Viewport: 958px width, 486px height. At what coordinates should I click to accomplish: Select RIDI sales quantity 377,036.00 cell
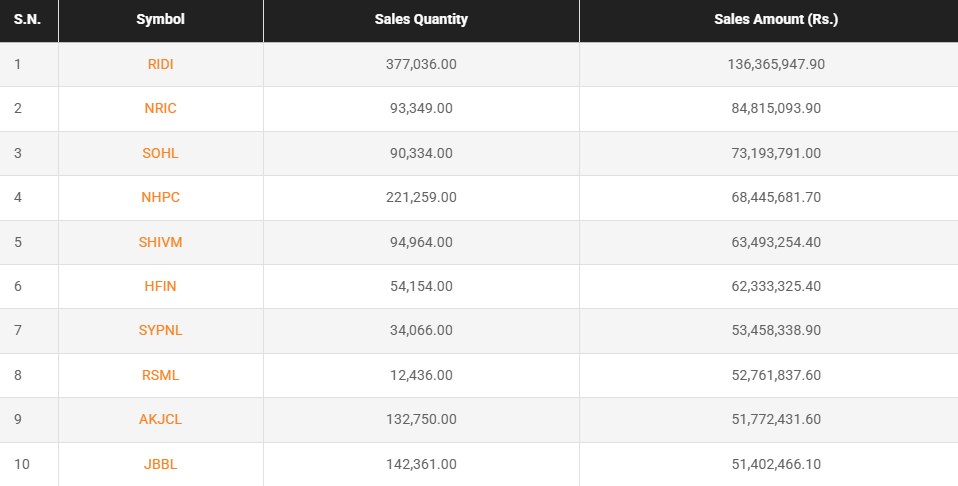[x=421, y=64]
